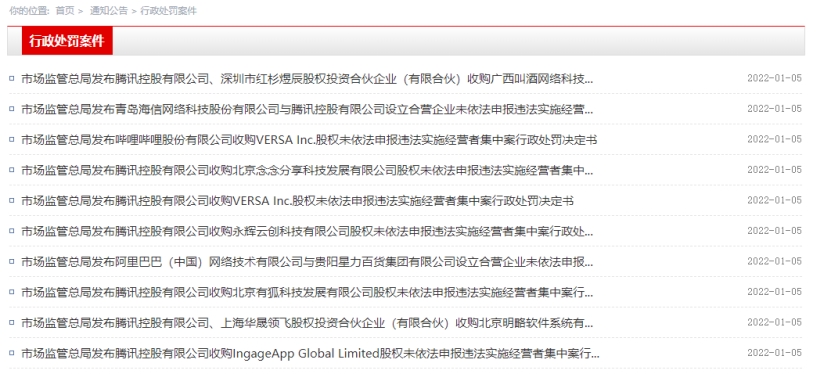Click bullet icon beside 永辉云创 notice
This screenshot has width=831, height=374.
coord(12,230)
